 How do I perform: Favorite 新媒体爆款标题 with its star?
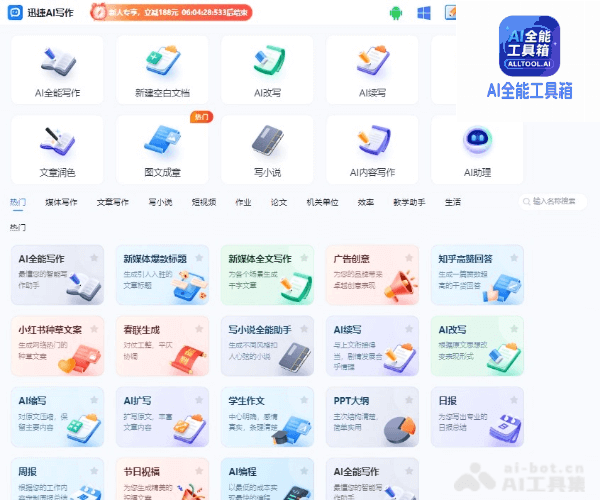coord(199,258)
